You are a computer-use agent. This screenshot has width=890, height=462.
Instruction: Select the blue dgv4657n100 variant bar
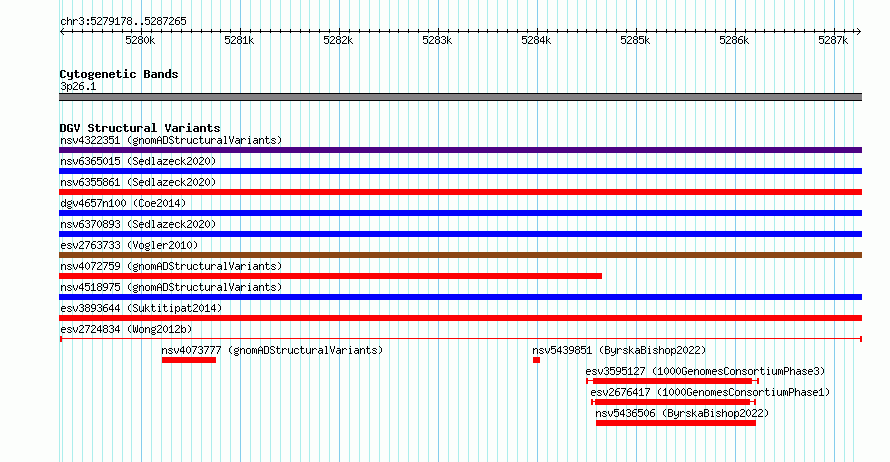click(460, 213)
